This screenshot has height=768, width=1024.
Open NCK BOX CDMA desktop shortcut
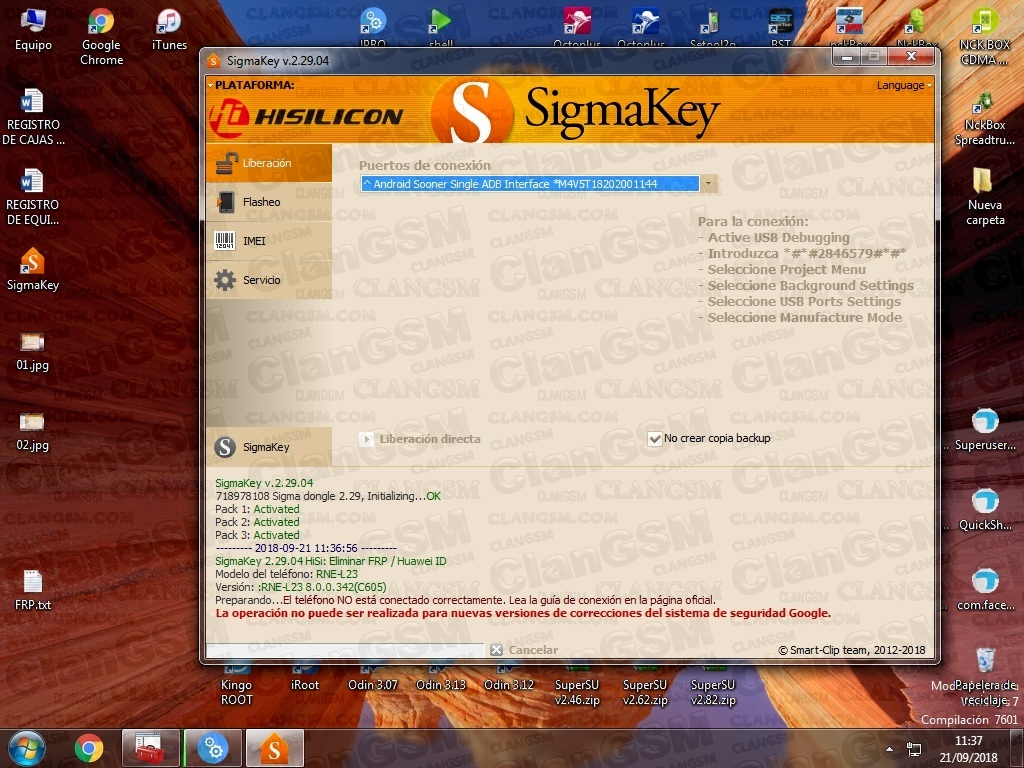984,37
